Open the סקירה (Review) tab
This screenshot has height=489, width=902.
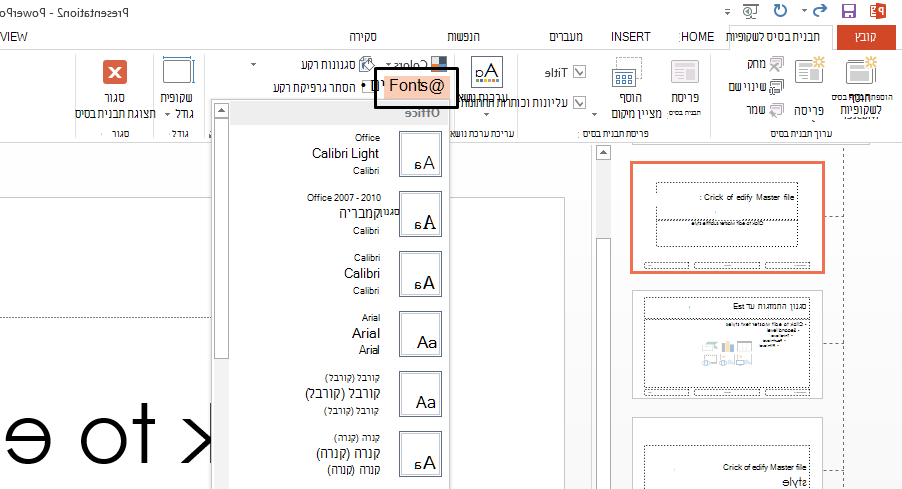pos(363,37)
